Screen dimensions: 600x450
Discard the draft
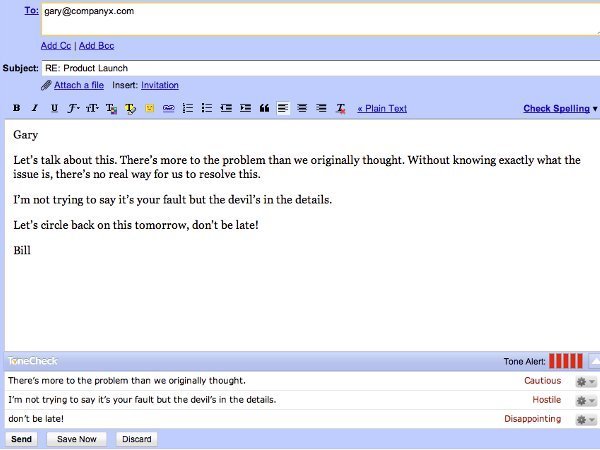(x=137, y=439)
